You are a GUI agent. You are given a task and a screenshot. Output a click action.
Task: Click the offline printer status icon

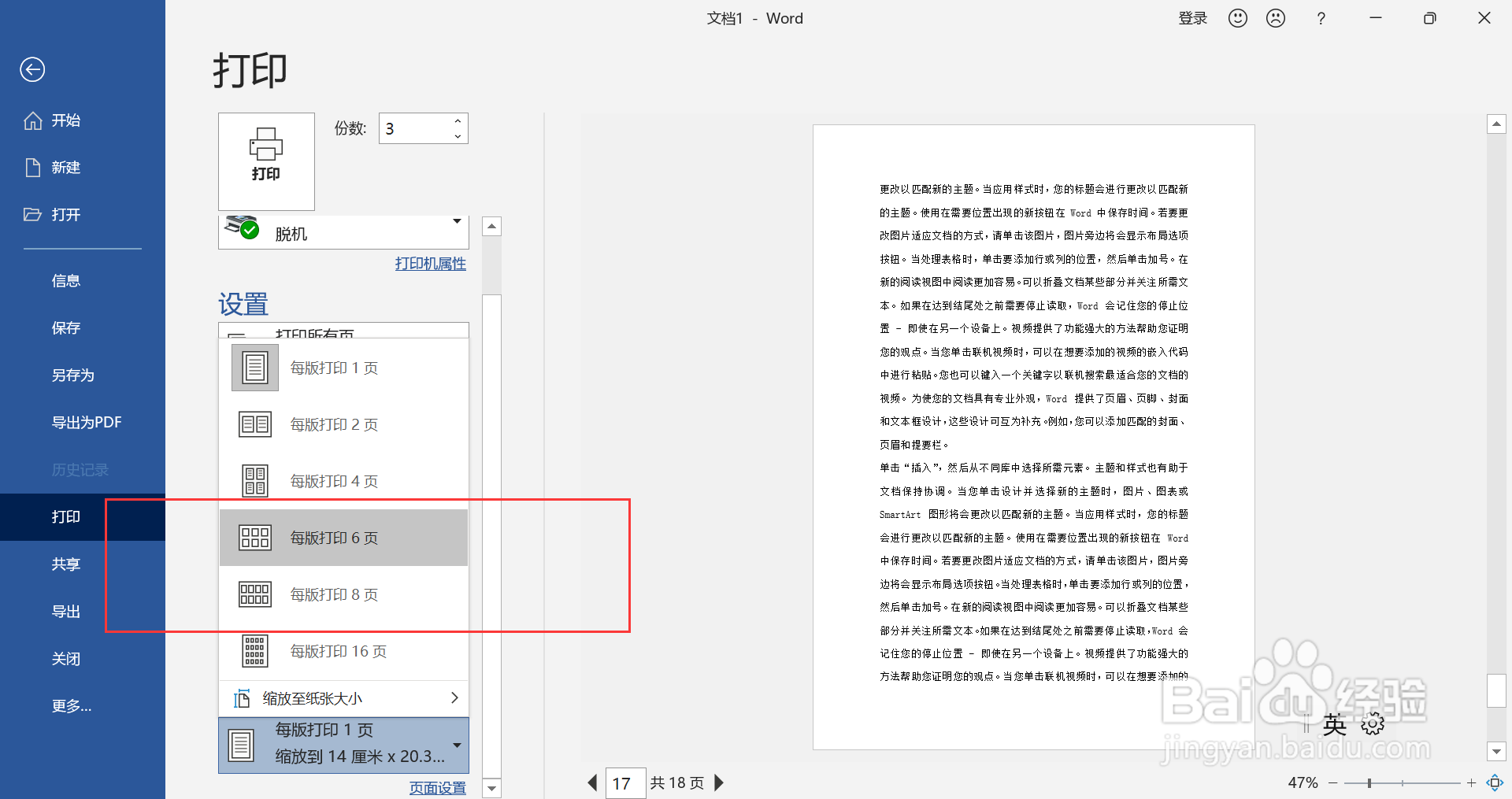243,227
